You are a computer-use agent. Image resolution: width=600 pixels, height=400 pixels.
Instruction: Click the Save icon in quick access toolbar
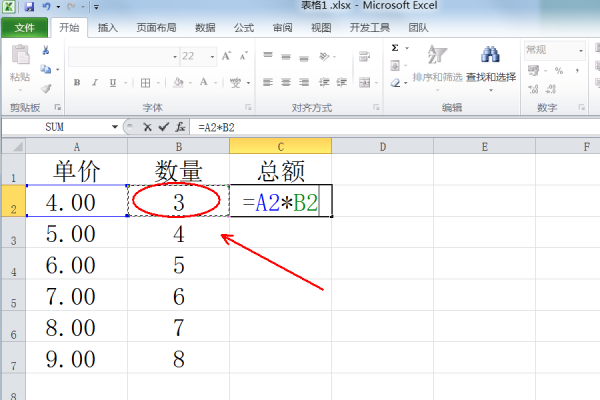coord(27,7)
